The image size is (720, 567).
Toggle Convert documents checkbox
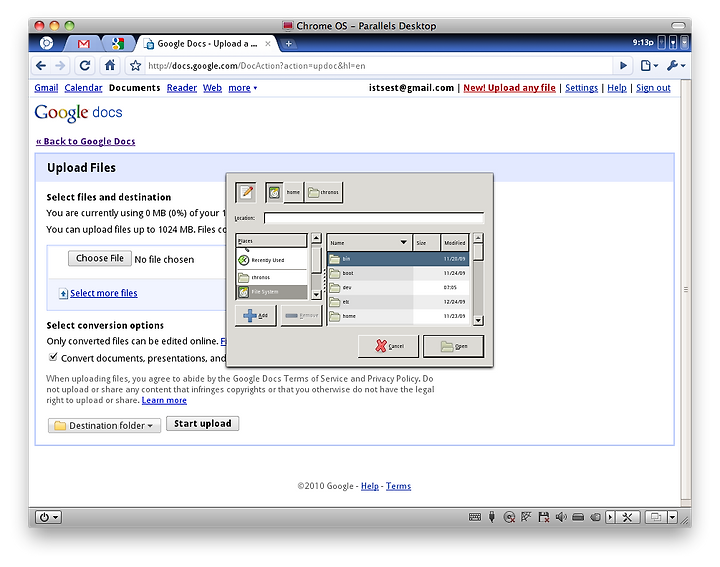pyautogui.click(x=53, y=357)
